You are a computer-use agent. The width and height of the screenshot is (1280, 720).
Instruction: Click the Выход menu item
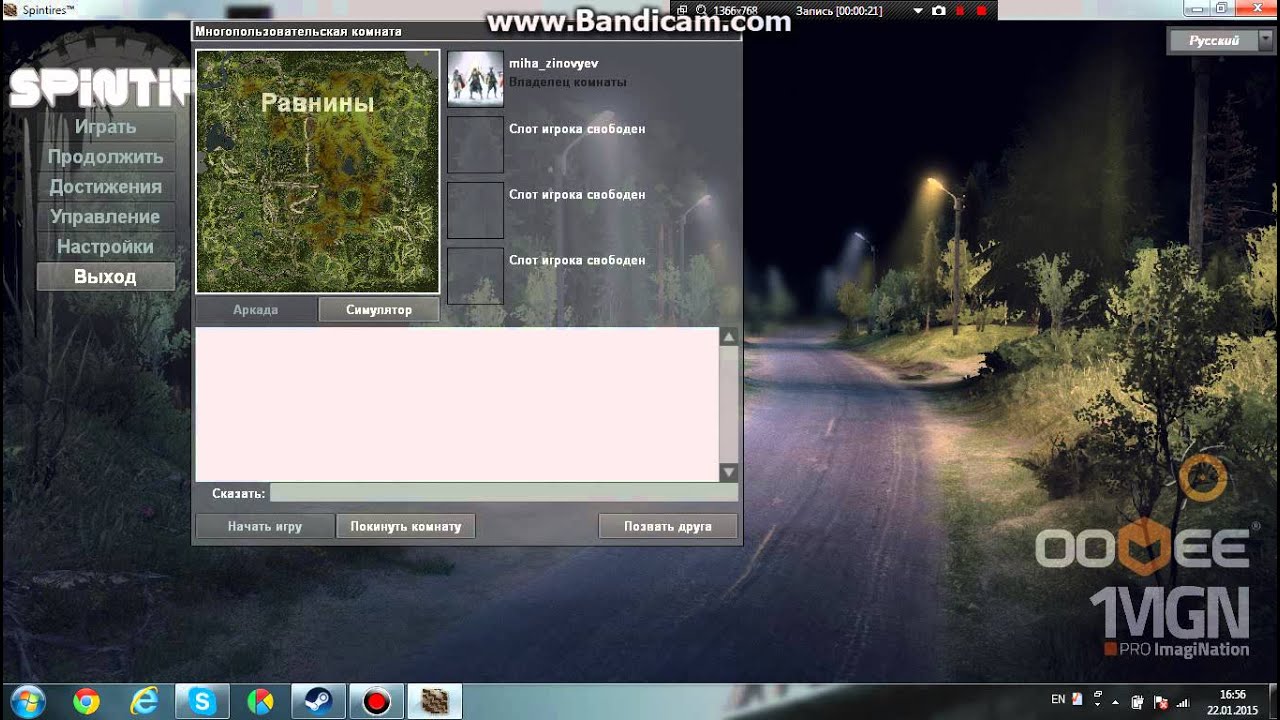click(105, 277)
